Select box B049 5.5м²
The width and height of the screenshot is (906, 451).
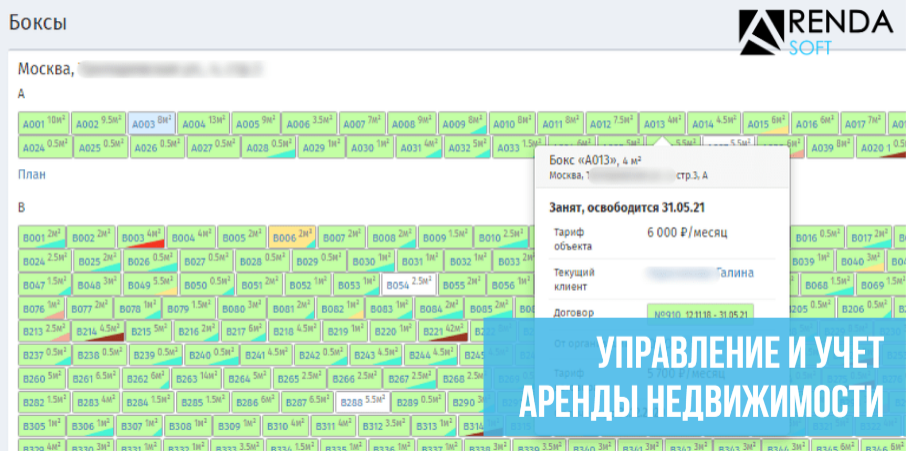[x=151, y=285]
